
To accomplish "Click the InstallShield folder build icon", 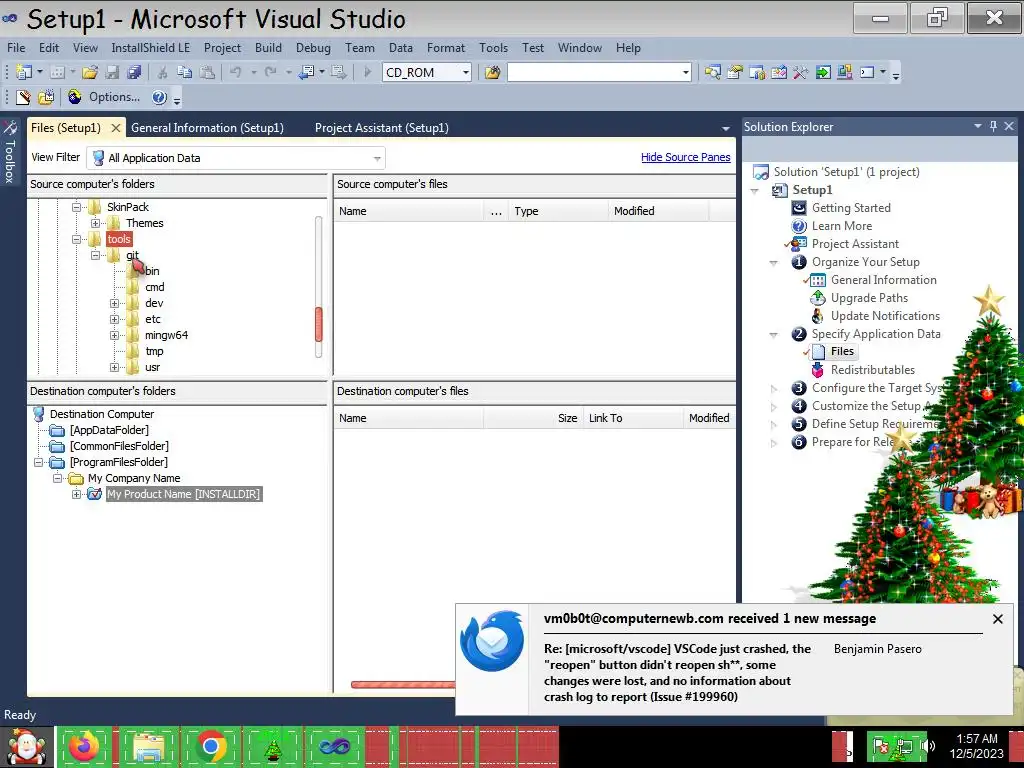I will [x=46, y=97].
